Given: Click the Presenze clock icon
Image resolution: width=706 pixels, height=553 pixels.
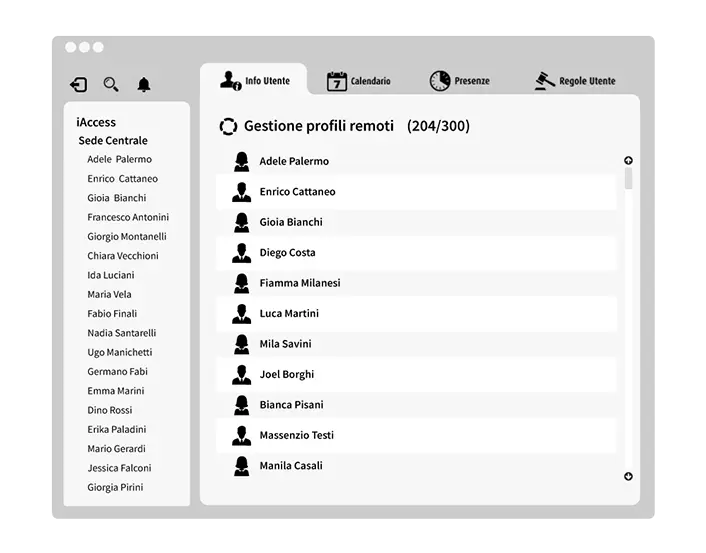Looking at the screenshot, I should pyautogui.click(x=439, y=81).
